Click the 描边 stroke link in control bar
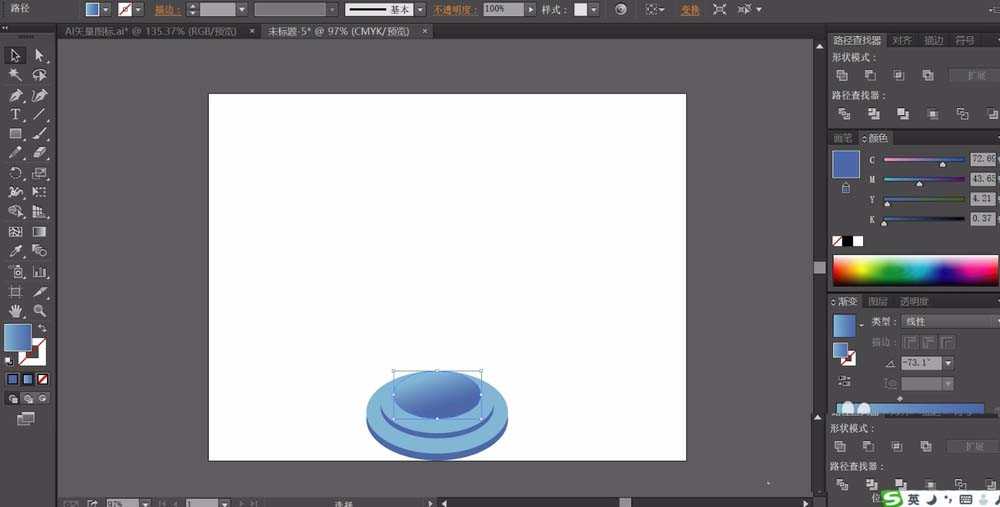This screenshot has width=1000, height=507. (167, 9)
